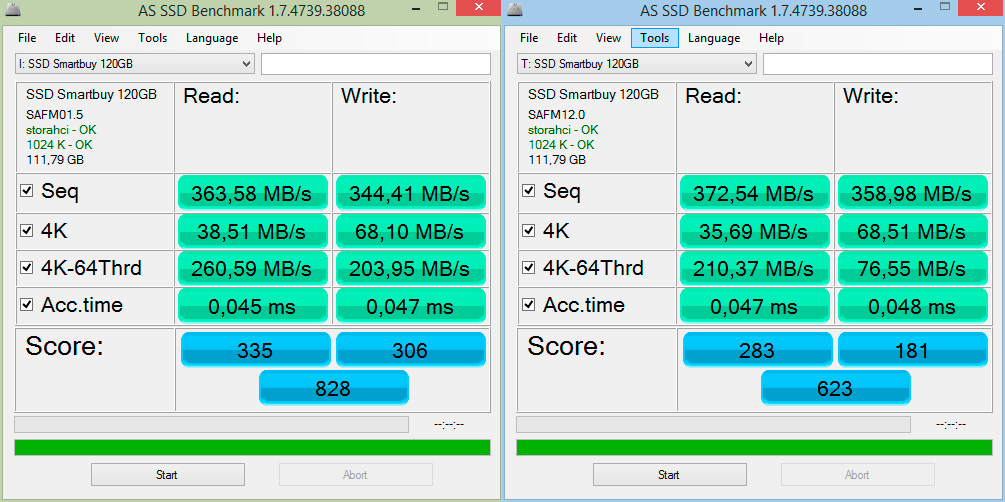Viewport: 1005px width, 502px height.
Task: Click green progress bar in right window
Action: point(754,447)
